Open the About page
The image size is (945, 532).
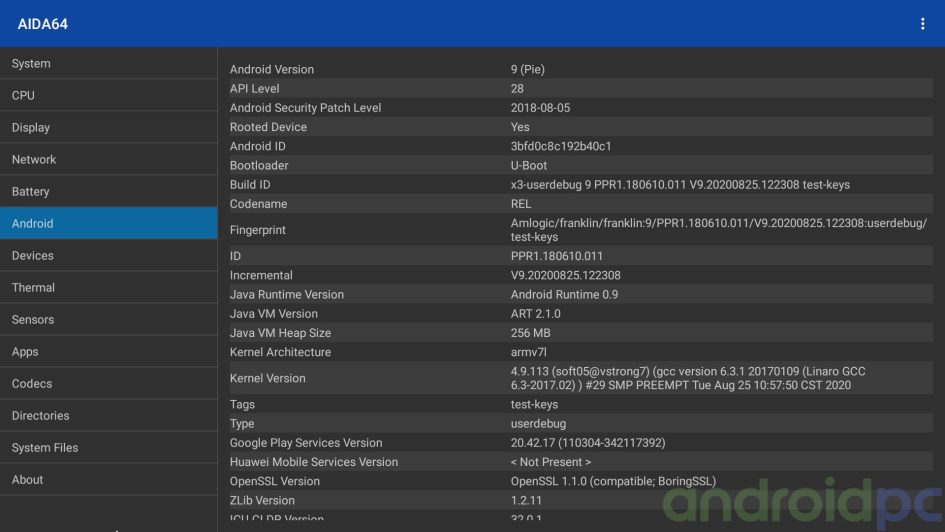point(108,480)
